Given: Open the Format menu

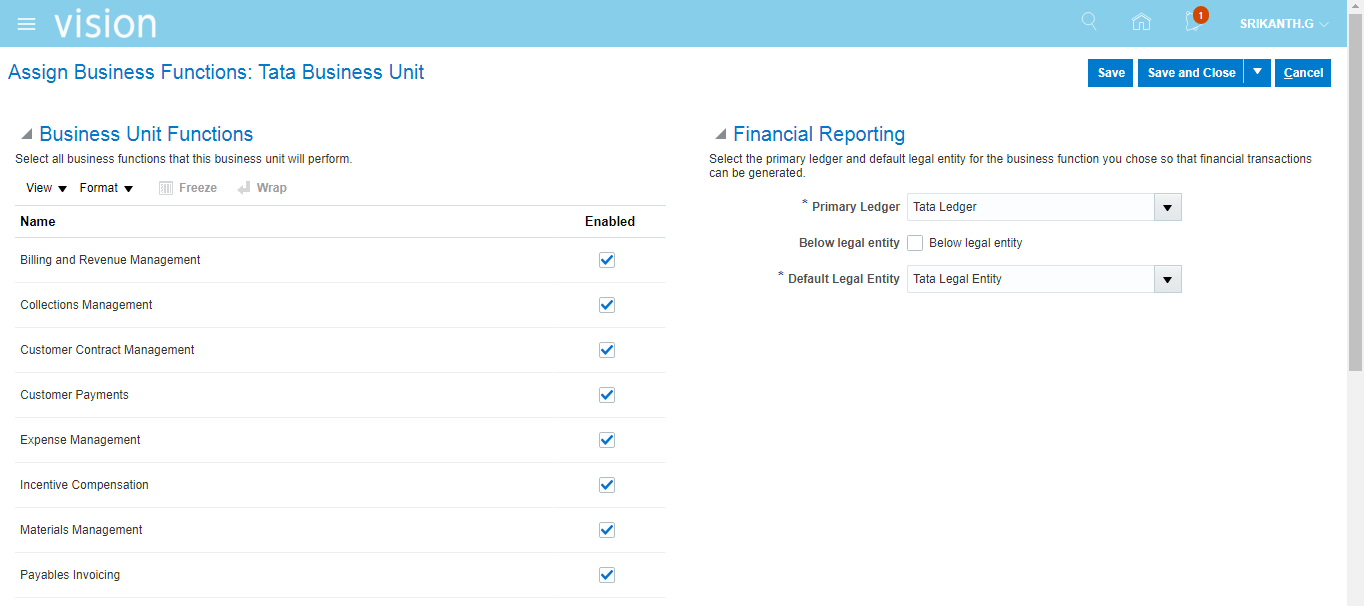Looking at the screenshot, I should coord(106,188).
